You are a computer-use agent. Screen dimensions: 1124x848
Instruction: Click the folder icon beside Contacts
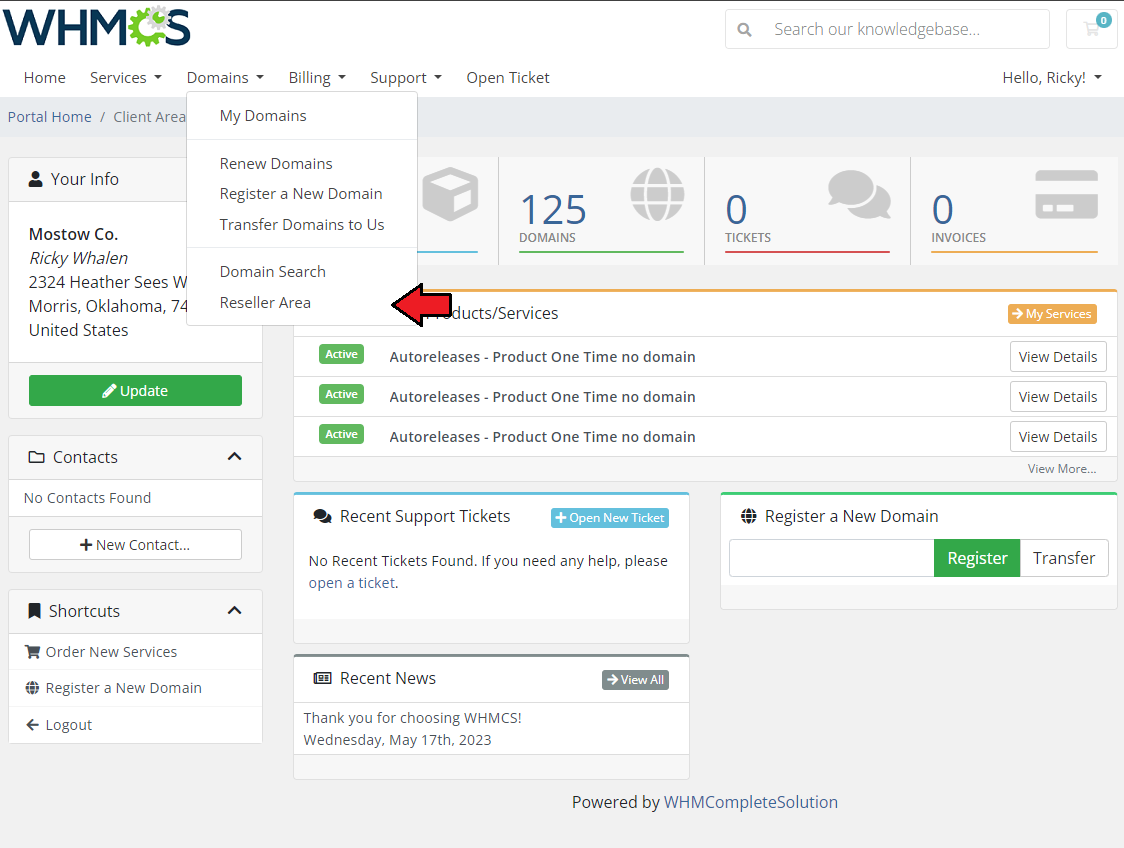pyautogui.click(x=36, y=457)
